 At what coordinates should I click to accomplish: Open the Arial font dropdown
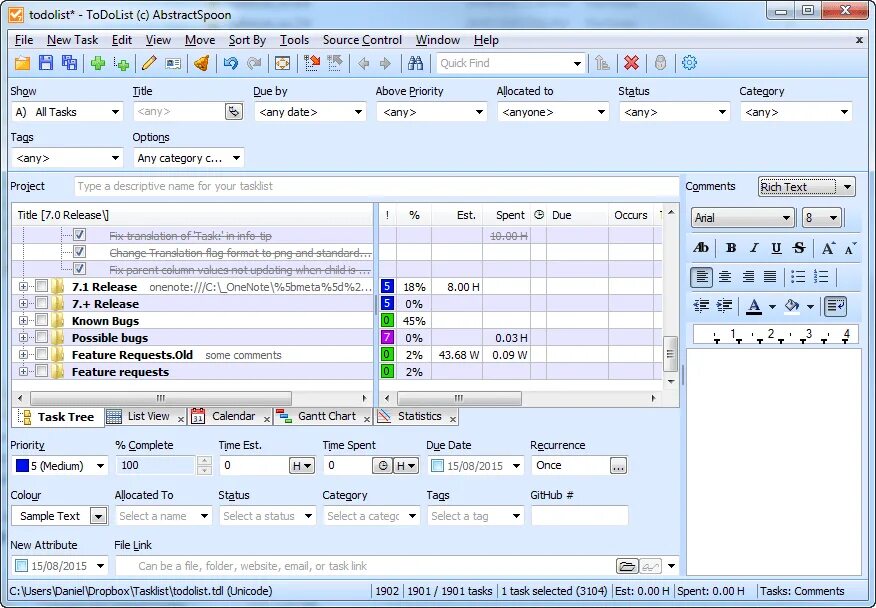point(786,217)
